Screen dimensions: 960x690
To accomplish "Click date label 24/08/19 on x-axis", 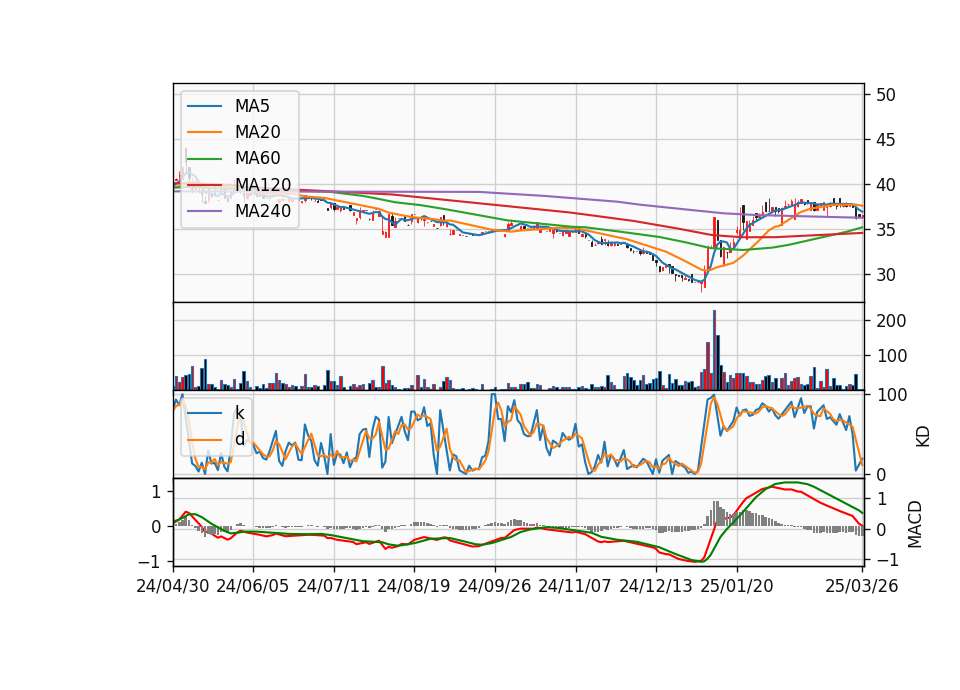I will [x=414, y=586].
